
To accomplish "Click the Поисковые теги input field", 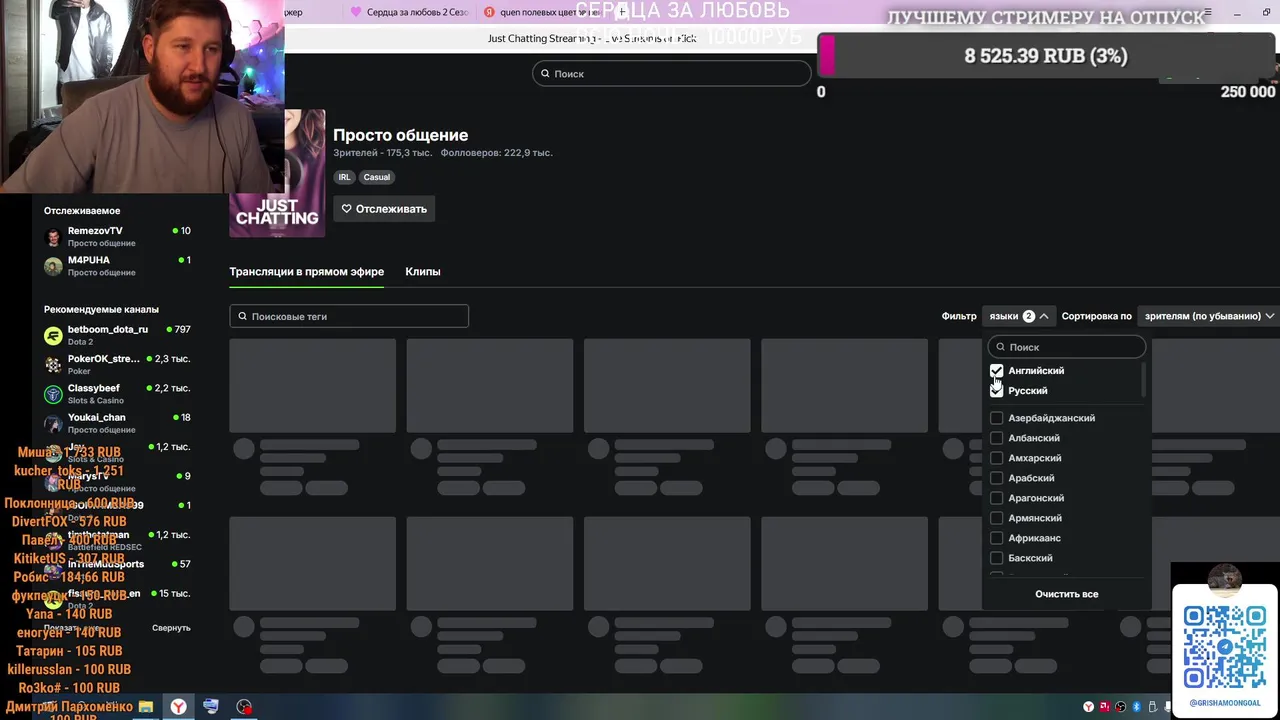I will 349,316.
